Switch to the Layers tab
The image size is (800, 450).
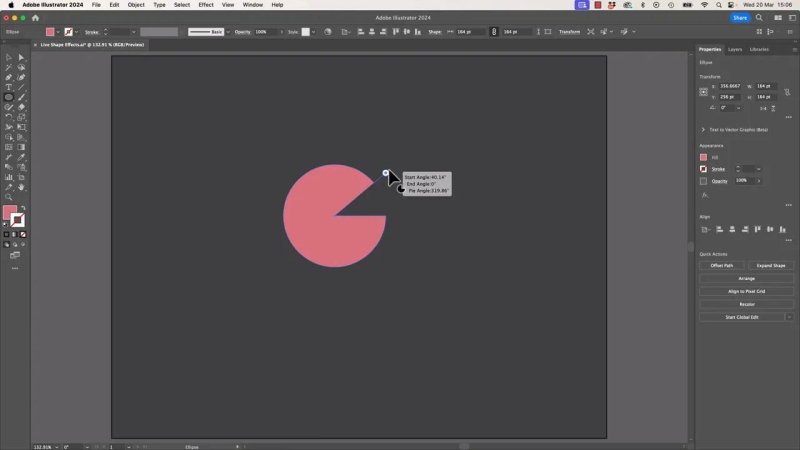[735, 49]
